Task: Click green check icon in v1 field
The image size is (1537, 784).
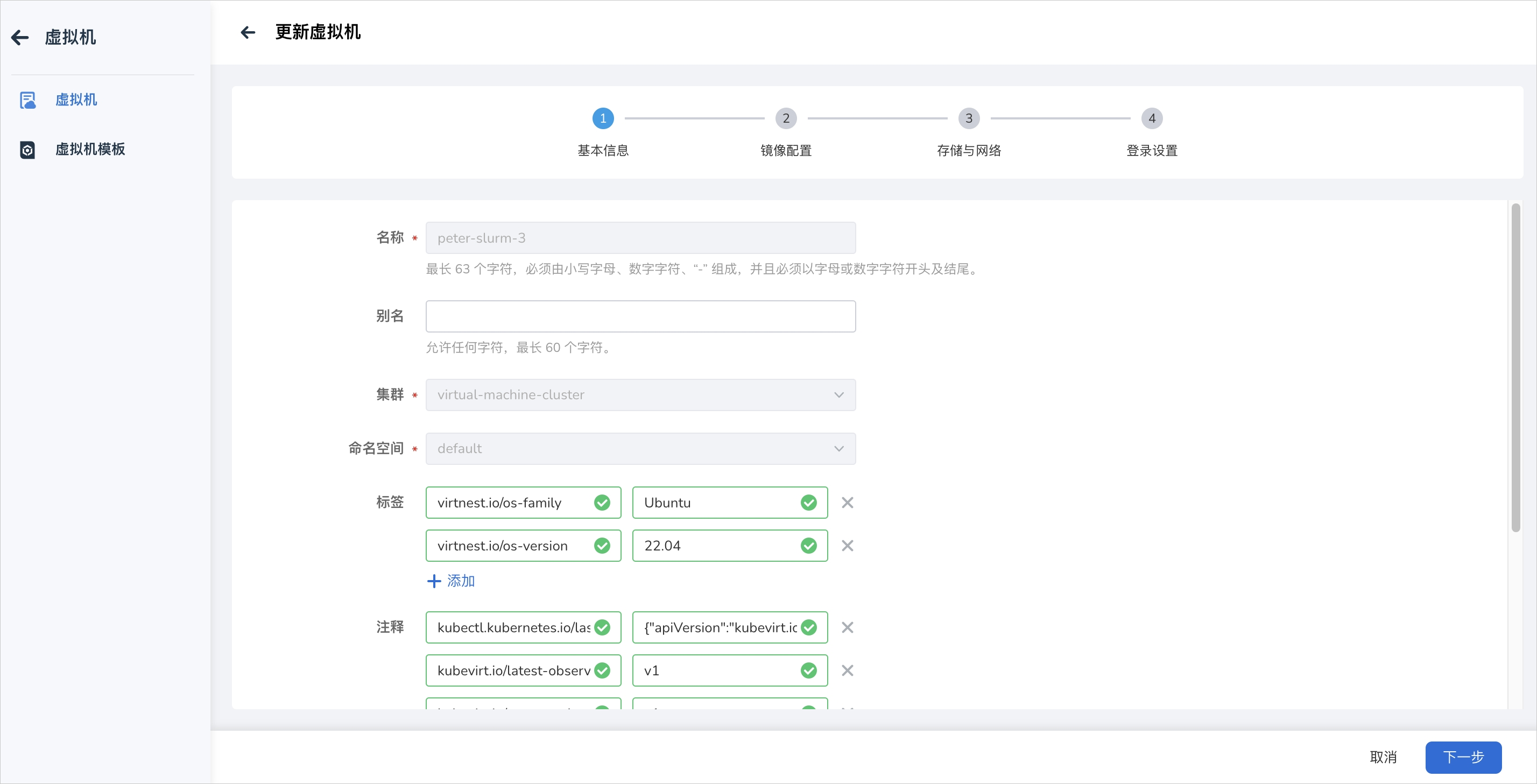Action: tap(808, 670)
